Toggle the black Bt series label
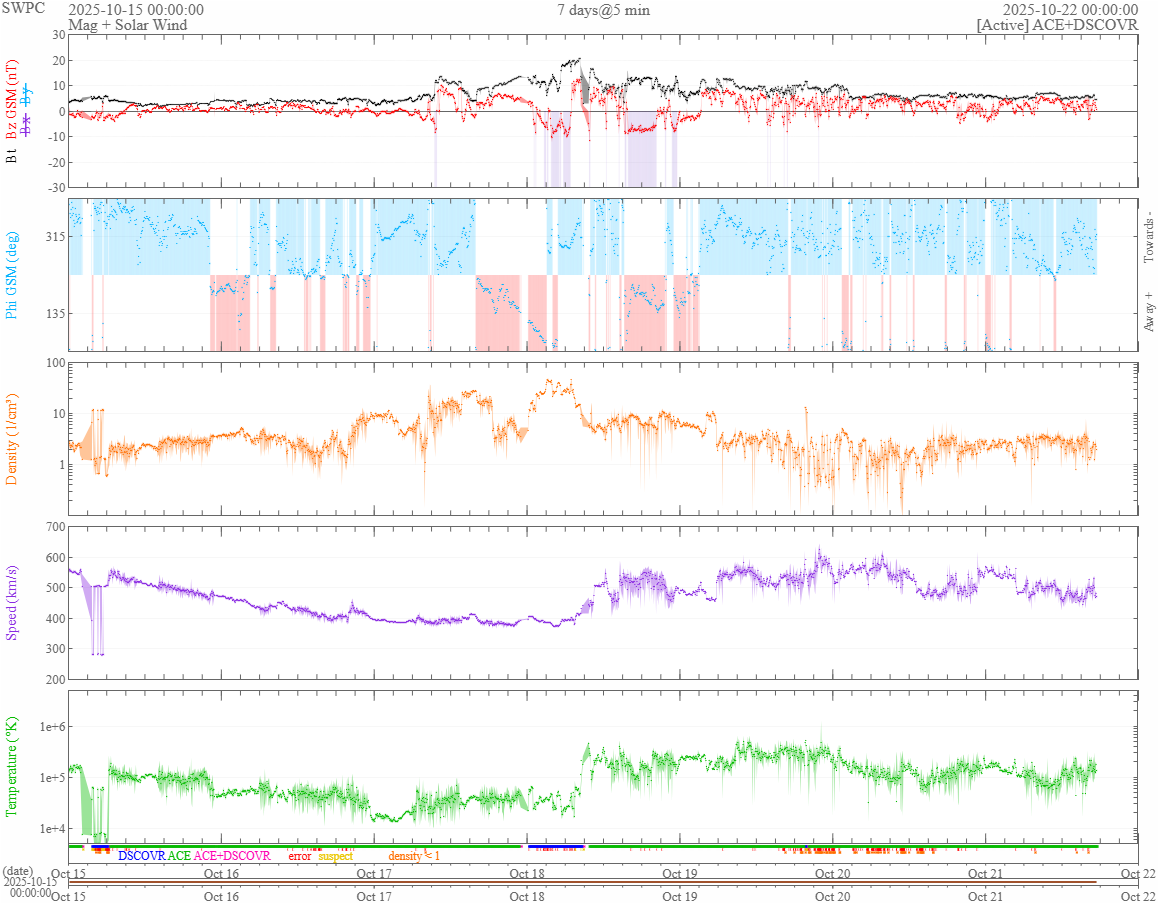Image resolution: width=1158 pixels, height=903 pixels. coord(13,155)
